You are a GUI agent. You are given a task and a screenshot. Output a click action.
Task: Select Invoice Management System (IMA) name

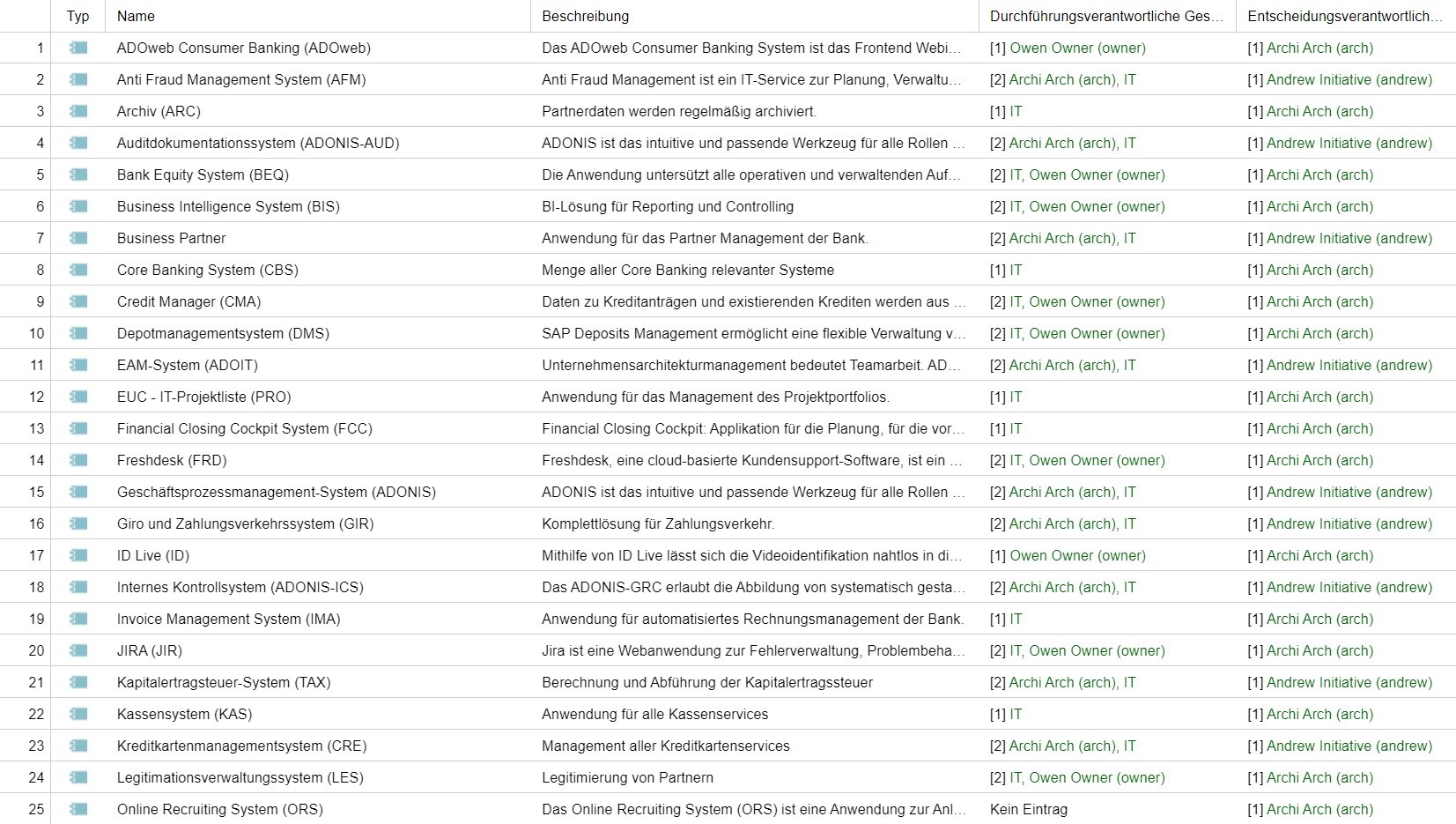tap(229, 619)
